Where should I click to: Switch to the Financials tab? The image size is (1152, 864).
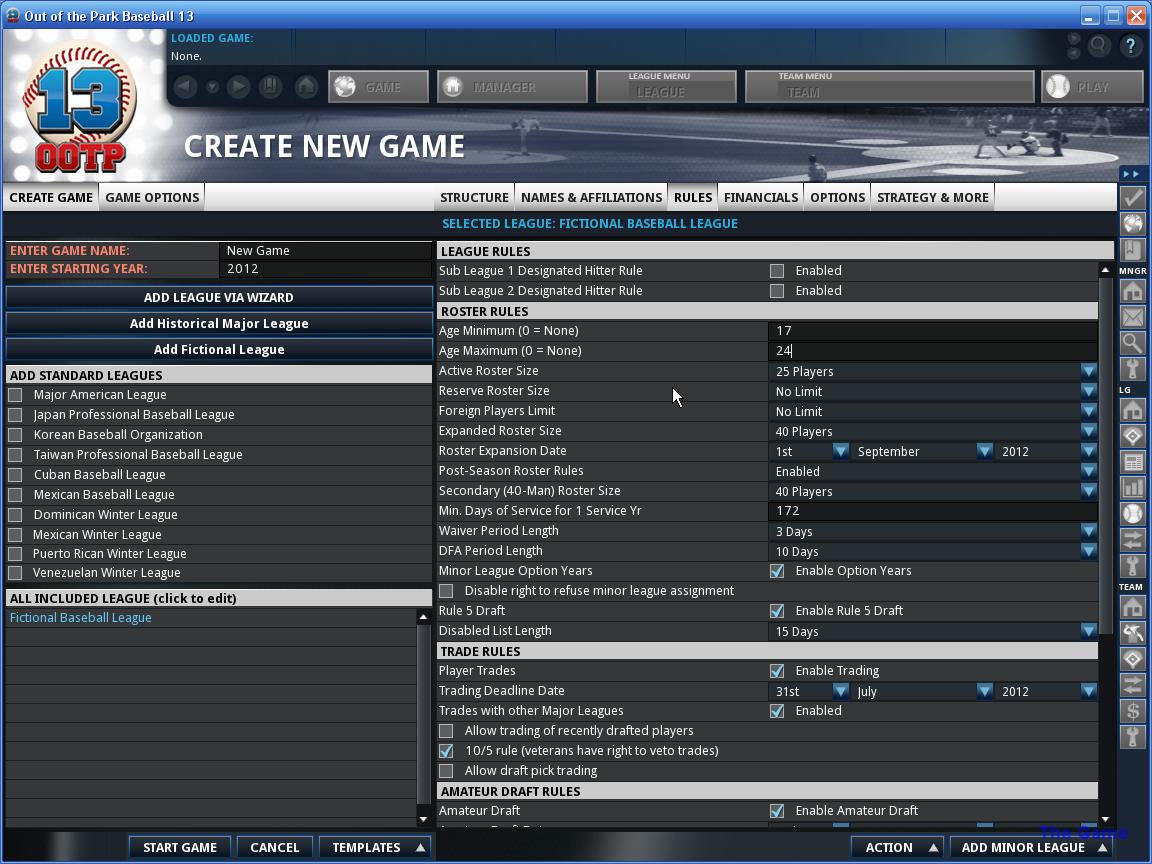(x=760, y=197)
